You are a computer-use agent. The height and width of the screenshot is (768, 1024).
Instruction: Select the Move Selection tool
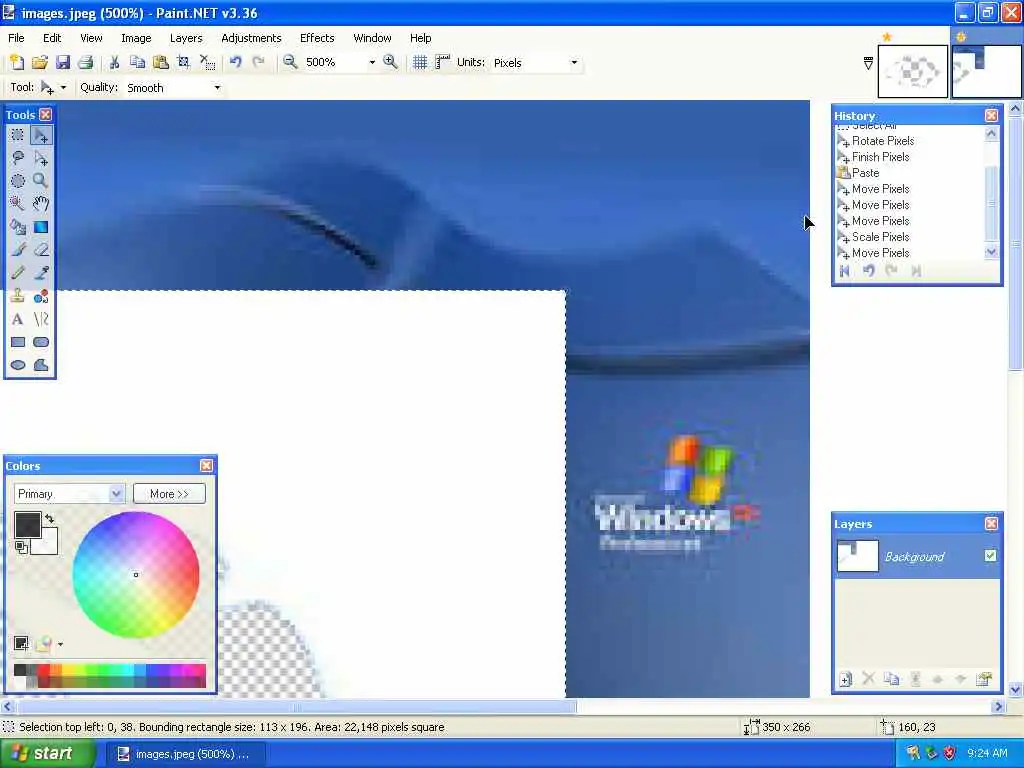pos(40,158)
